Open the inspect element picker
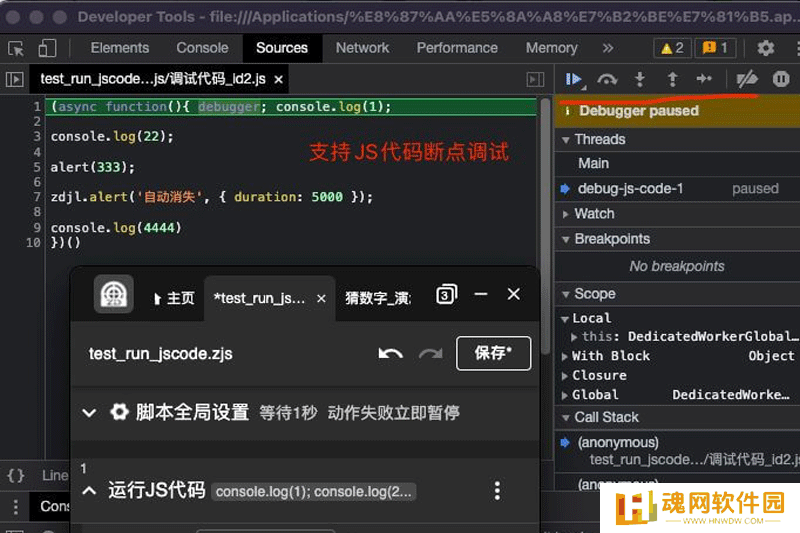Screen dimensions: 800x533 pos(16,48)
